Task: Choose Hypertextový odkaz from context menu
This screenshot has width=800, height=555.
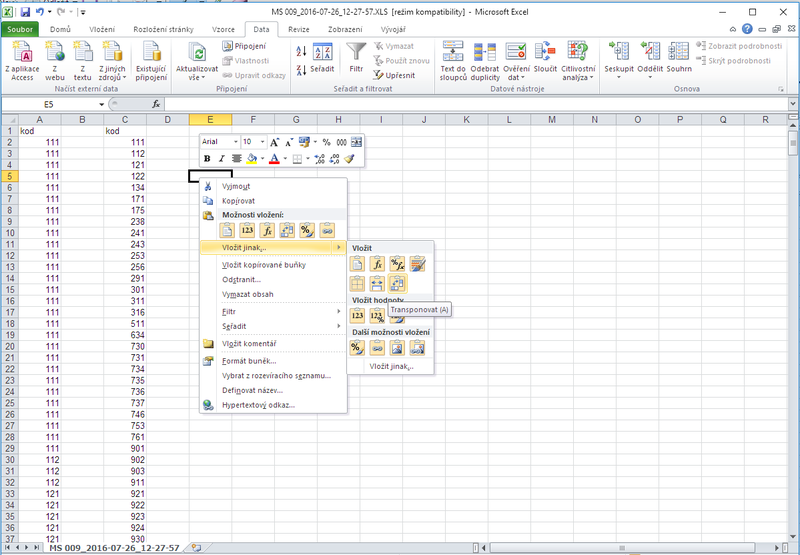Action: click(x=273, y=405)
